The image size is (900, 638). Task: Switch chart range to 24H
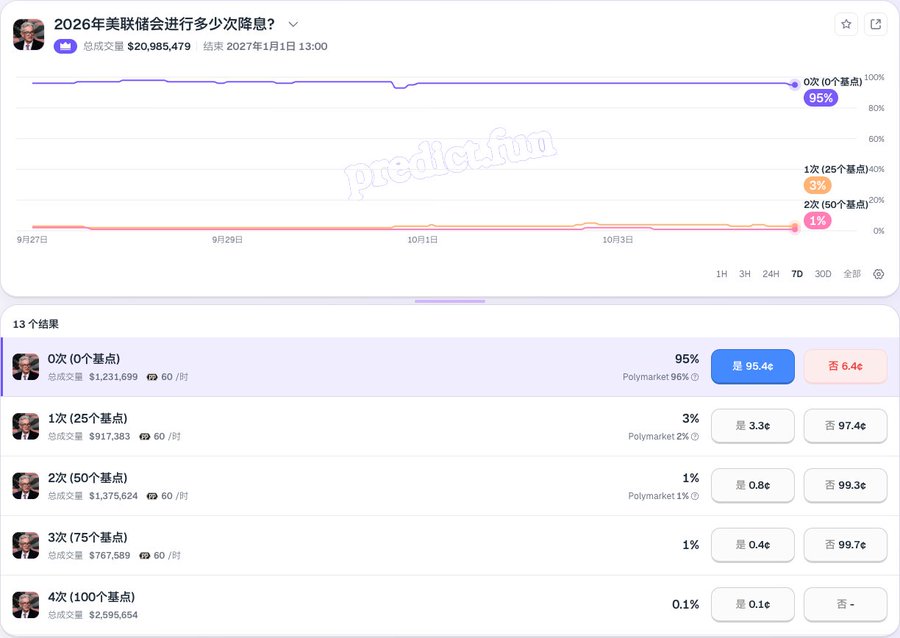point(771,274)
